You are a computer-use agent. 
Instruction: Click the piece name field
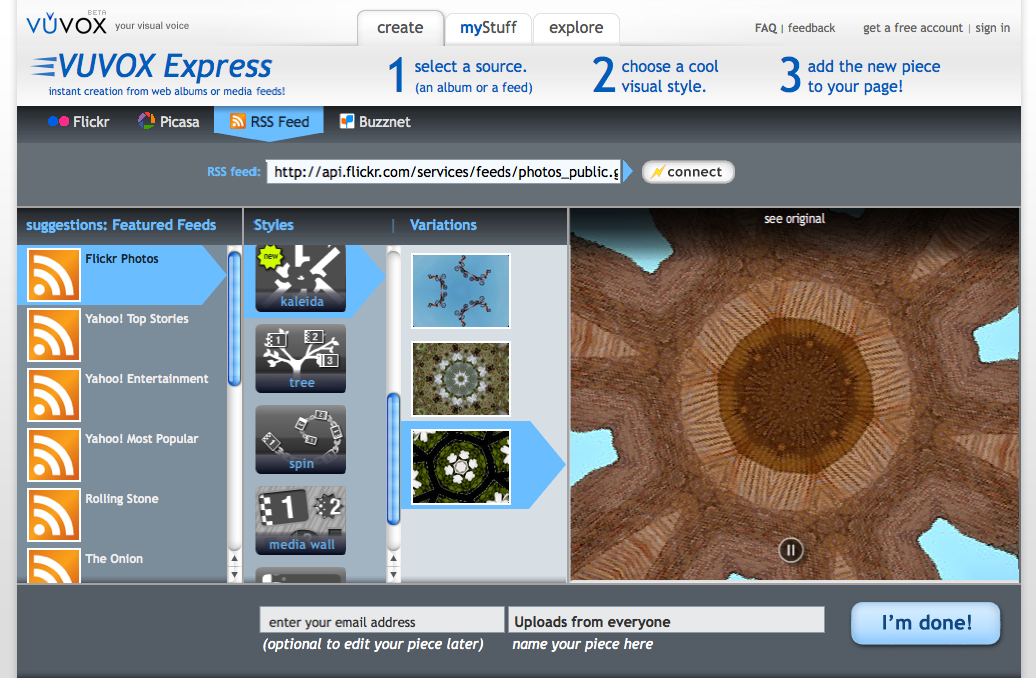click(666, 622)
